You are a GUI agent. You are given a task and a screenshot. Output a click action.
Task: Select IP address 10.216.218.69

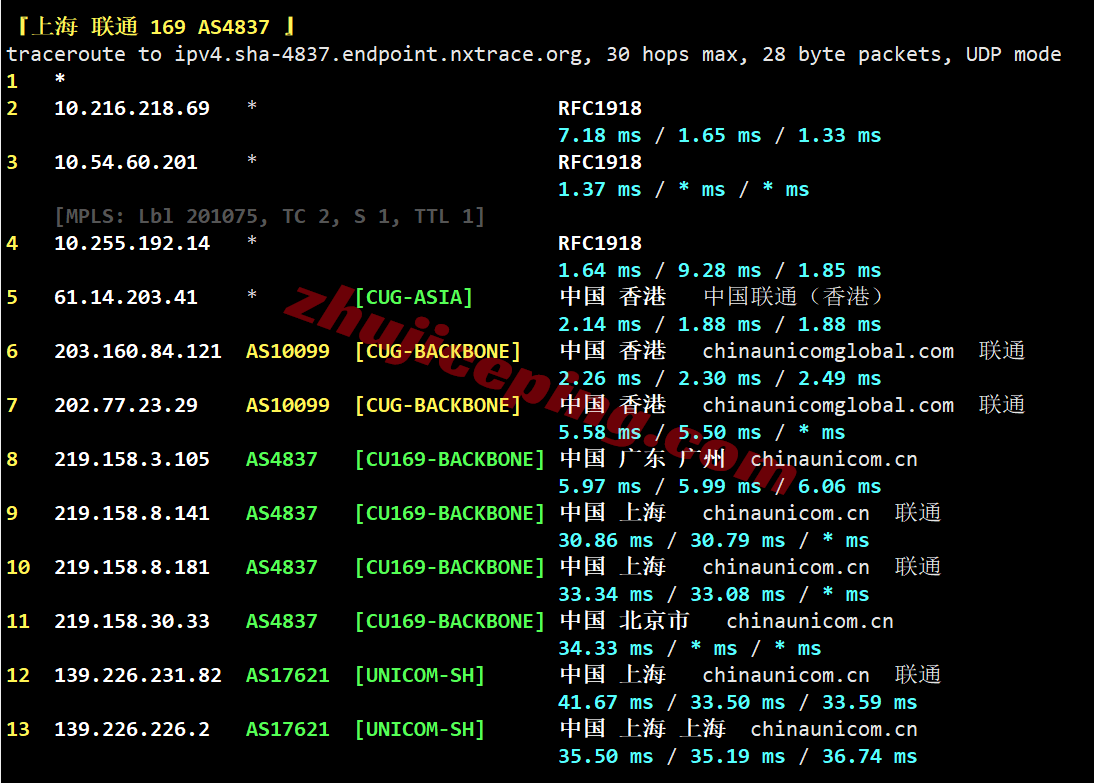point(132,108)
